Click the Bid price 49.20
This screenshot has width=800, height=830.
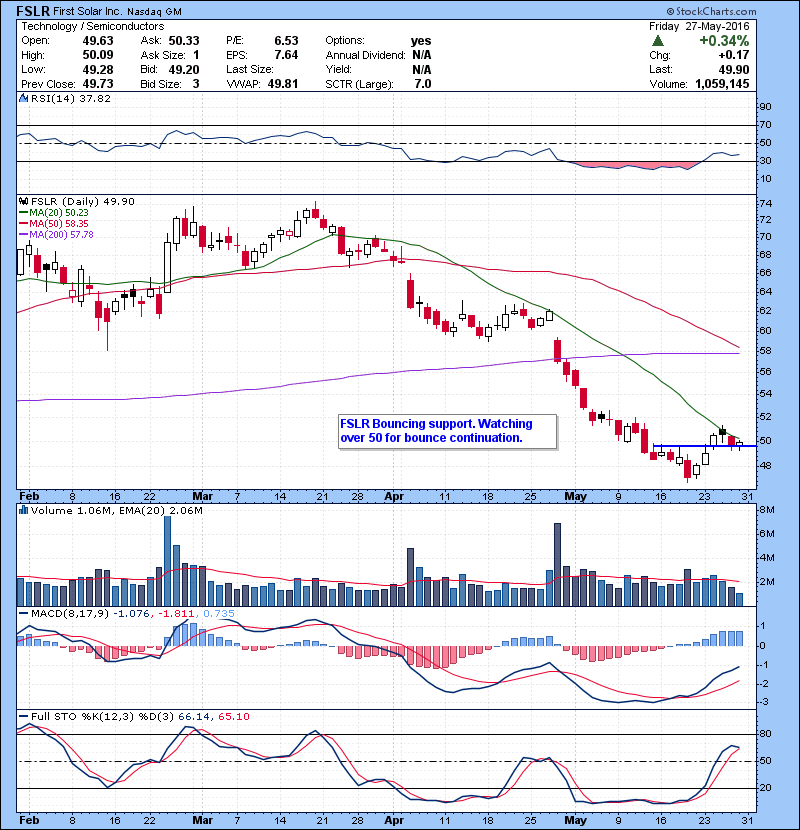[x=184, y=69]
